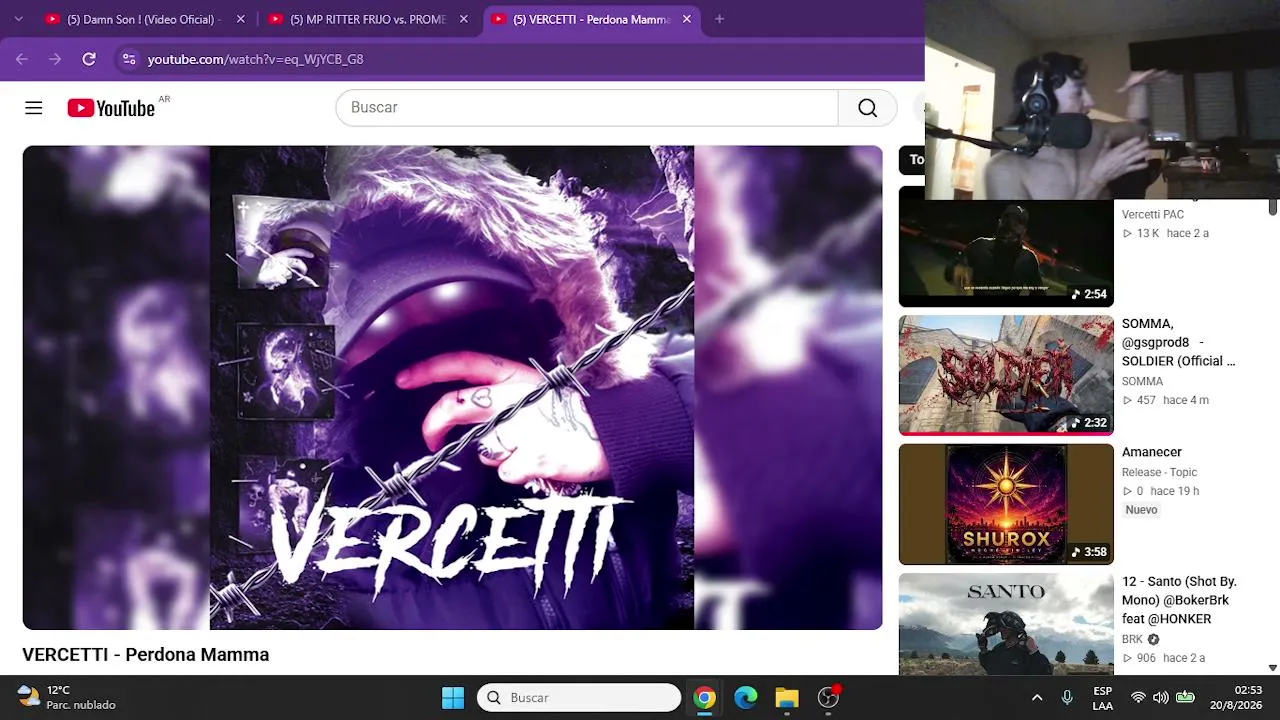This screenshot has height=720, width=1280.
Task: Change the ESP LAA input language
Action: 1102,698
